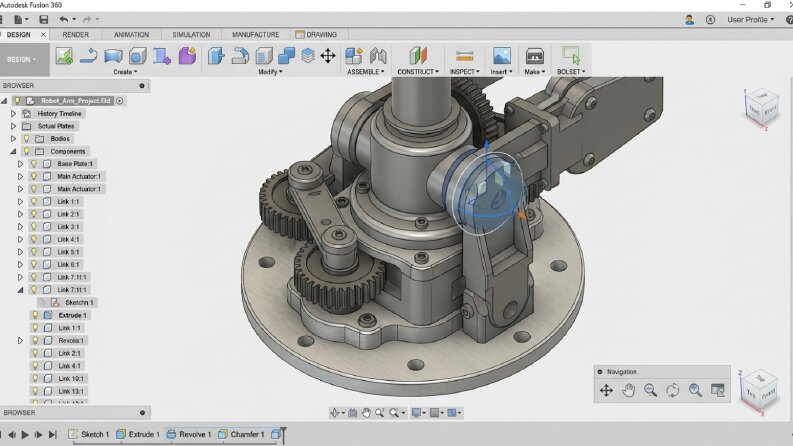Toggle lightbulb for Link 5:1
Image resolution: width=793 pixels, height=446 pixels.
(34, 252)
